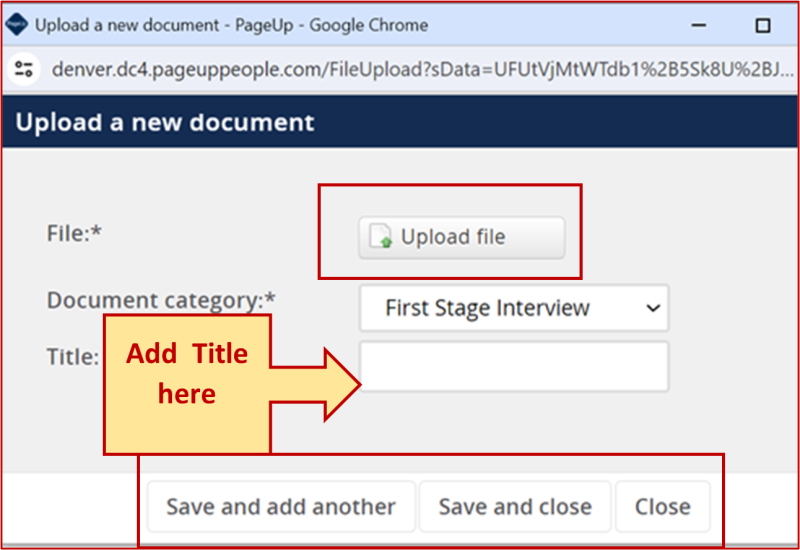Screen dimensions: 800x550
Task: Maximize the Chrome popup window
Action: point(763,25)
